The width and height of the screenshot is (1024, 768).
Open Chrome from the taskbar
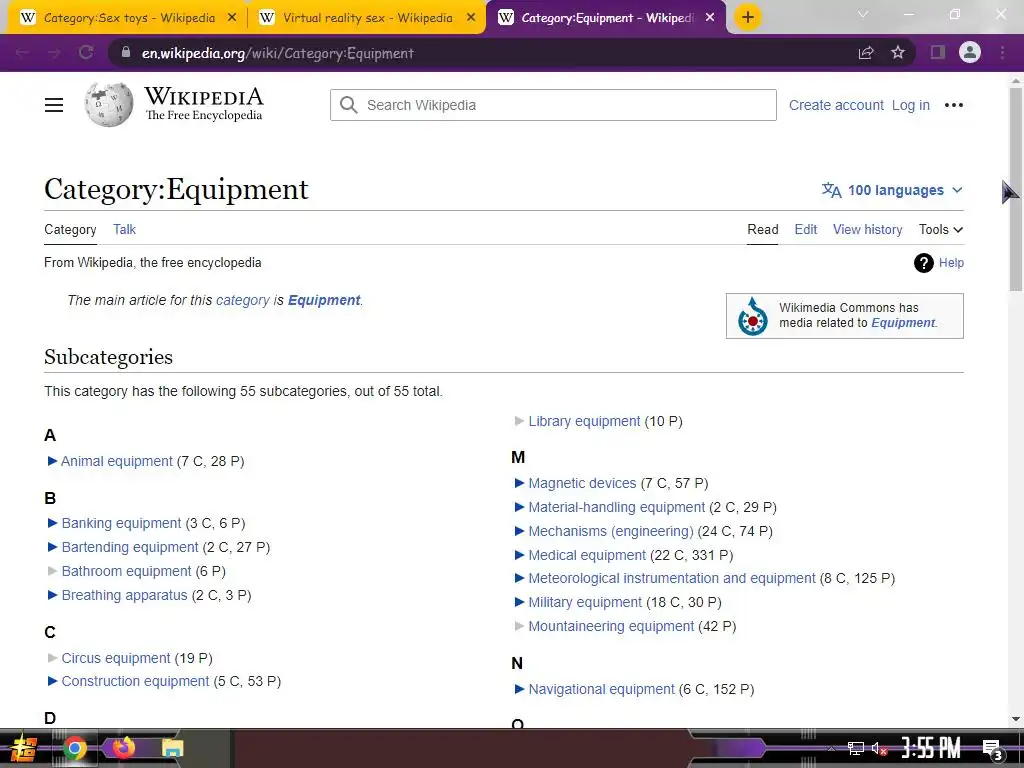pos(74,748)
